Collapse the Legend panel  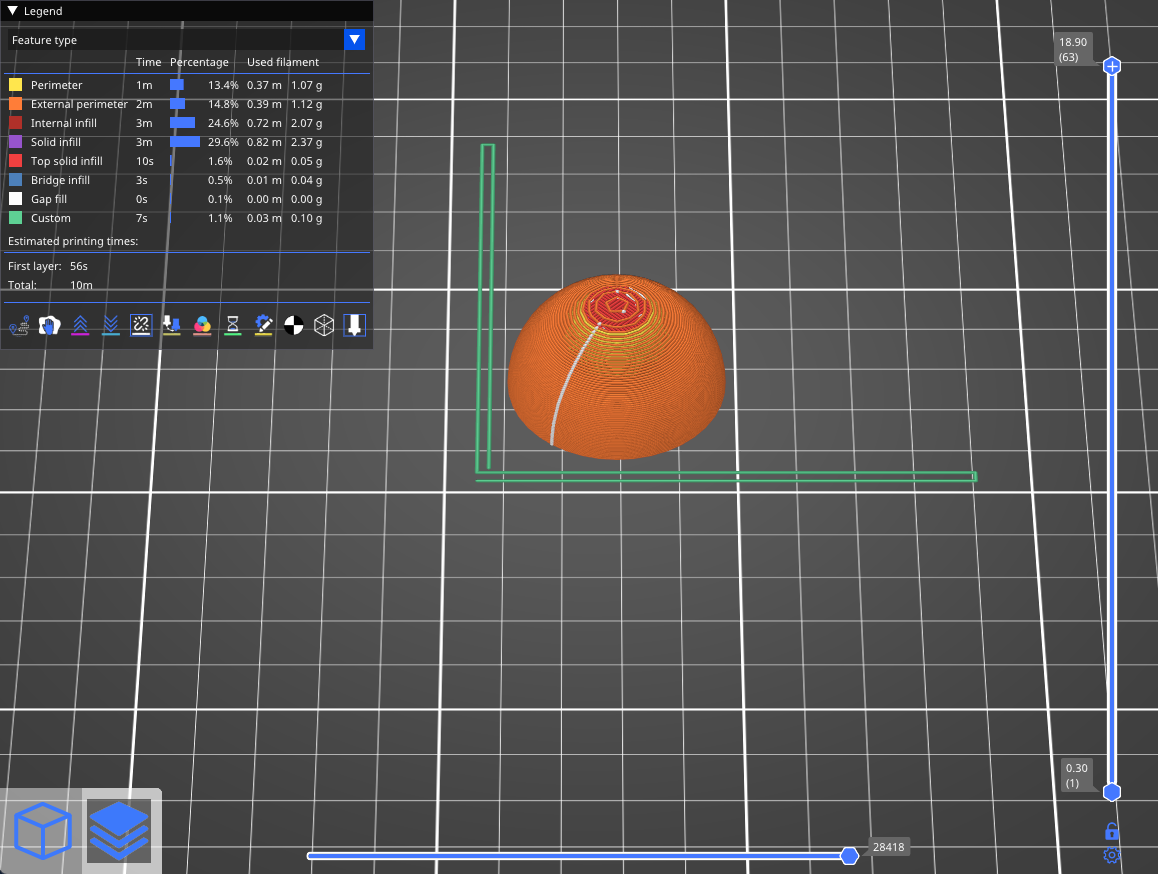coord(13,11)
